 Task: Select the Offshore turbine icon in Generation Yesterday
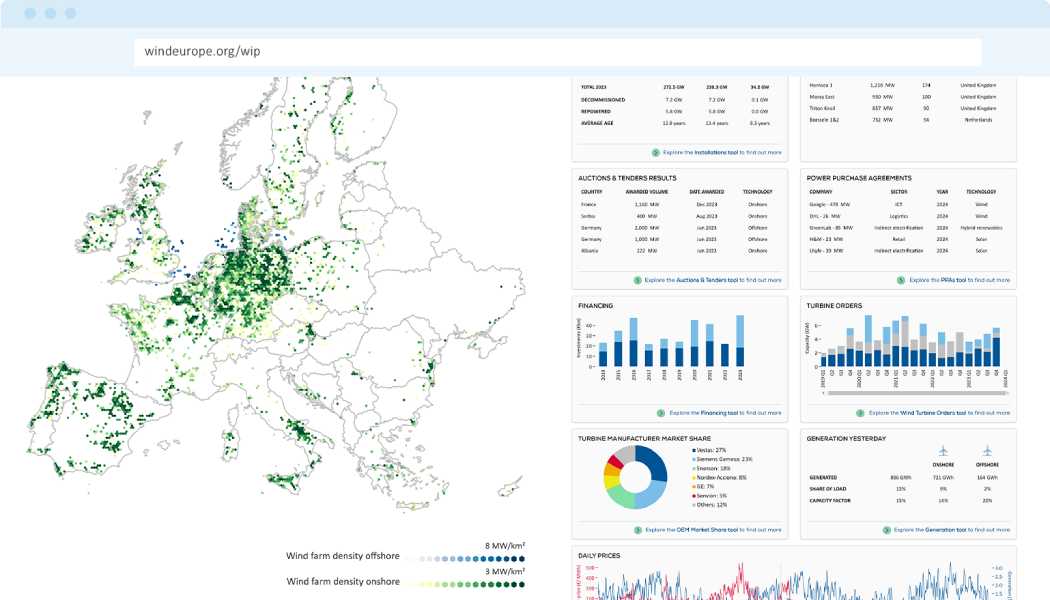coord(988,450)
